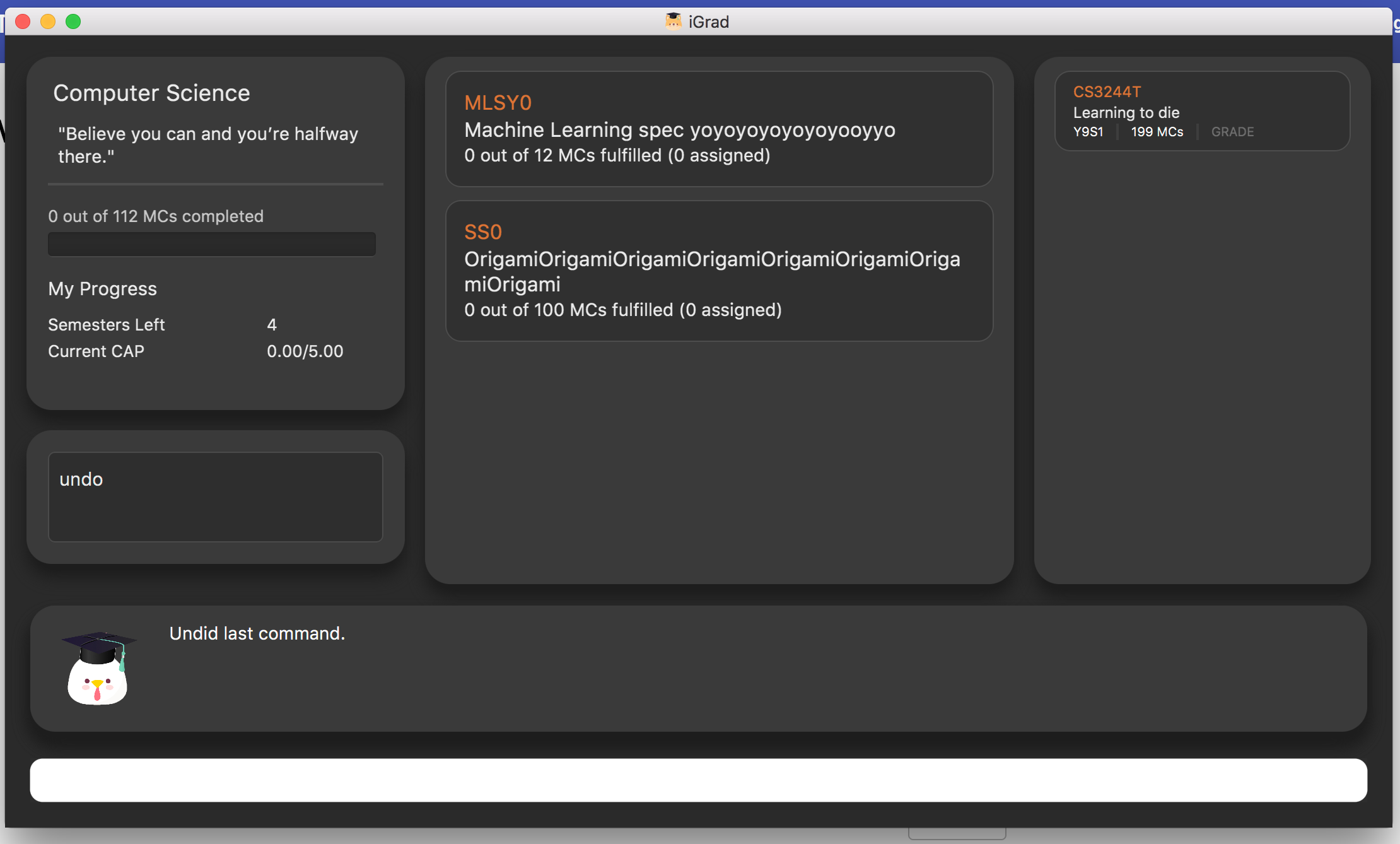Click the 'OrigamiOrigami...' requirement title

coord(713,272)
